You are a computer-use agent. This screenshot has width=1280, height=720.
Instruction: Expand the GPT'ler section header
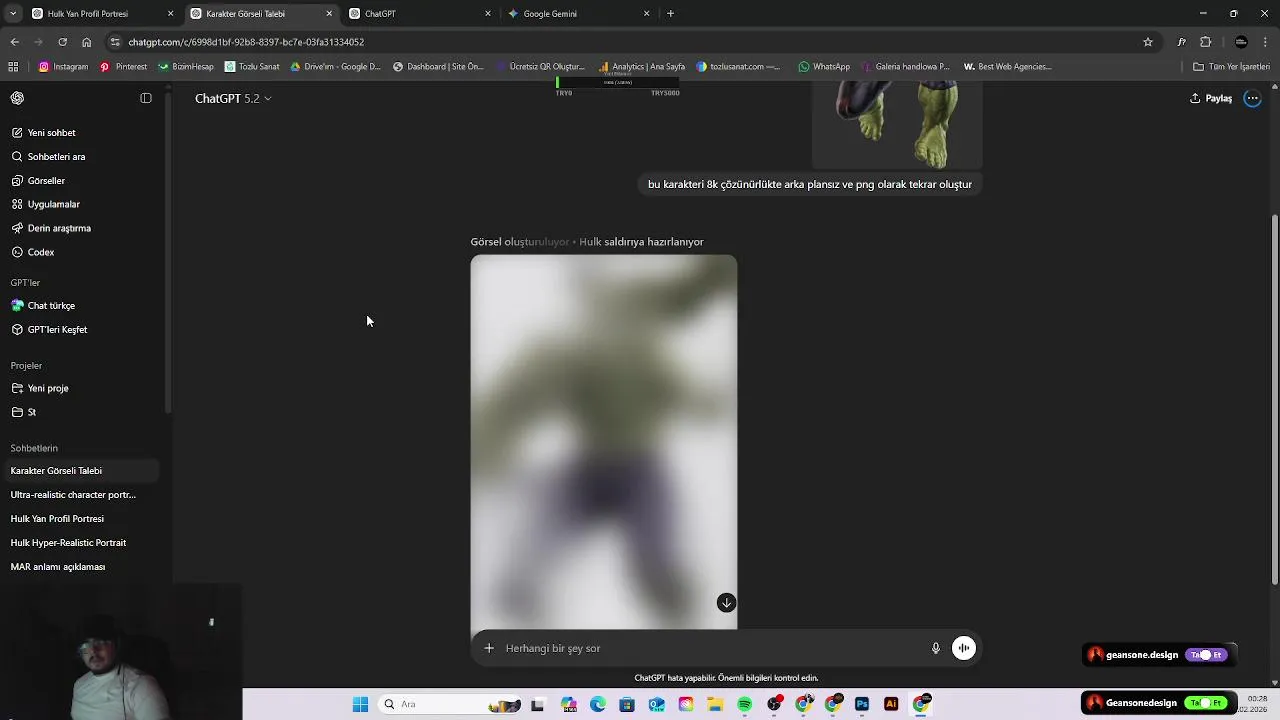pyautogui.click(x=26, y=283)
